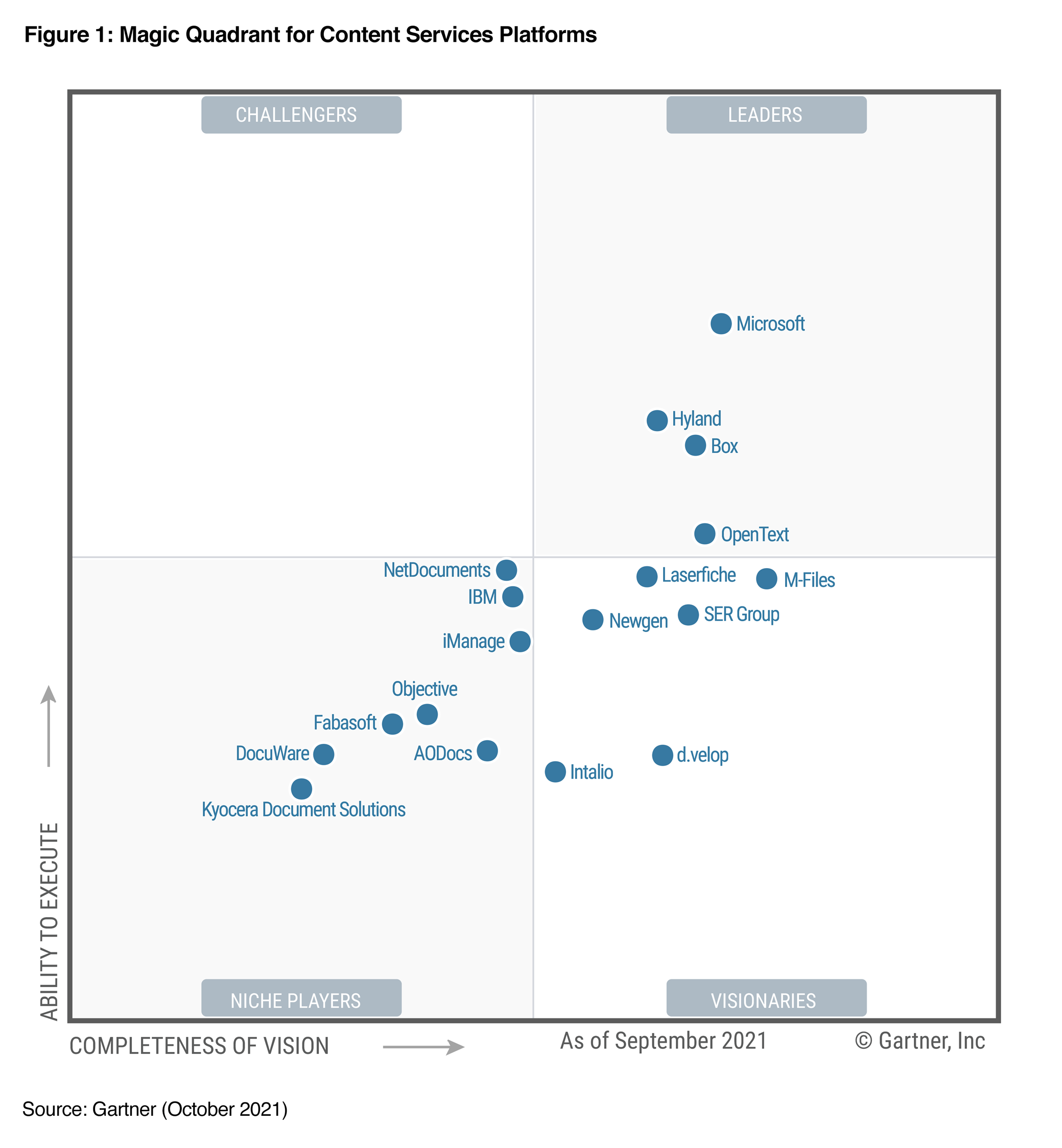
Task: Click the Gartner copyright label
Action: coord(950,1040)
